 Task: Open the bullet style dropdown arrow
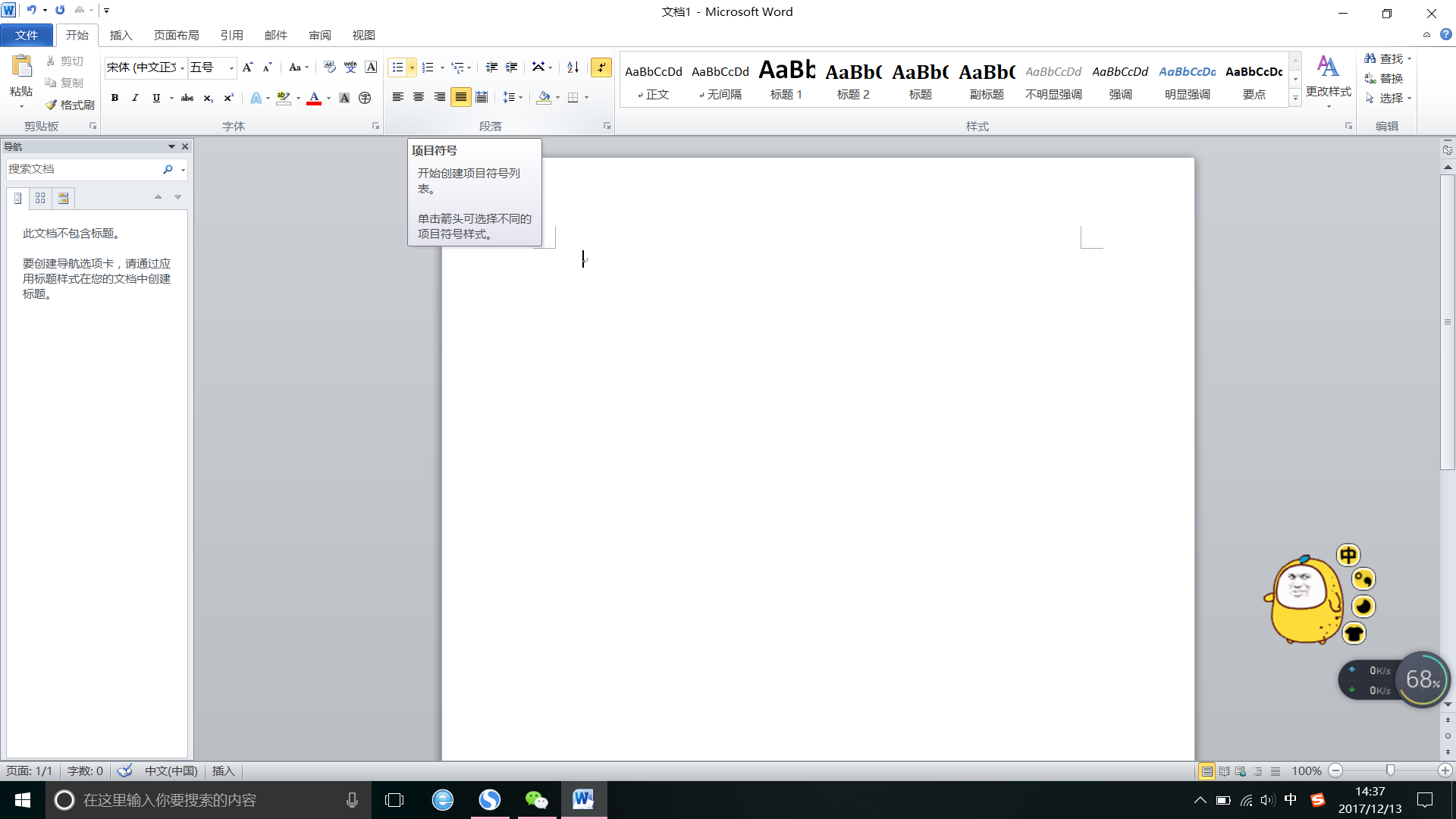click(x=412, y=67)
